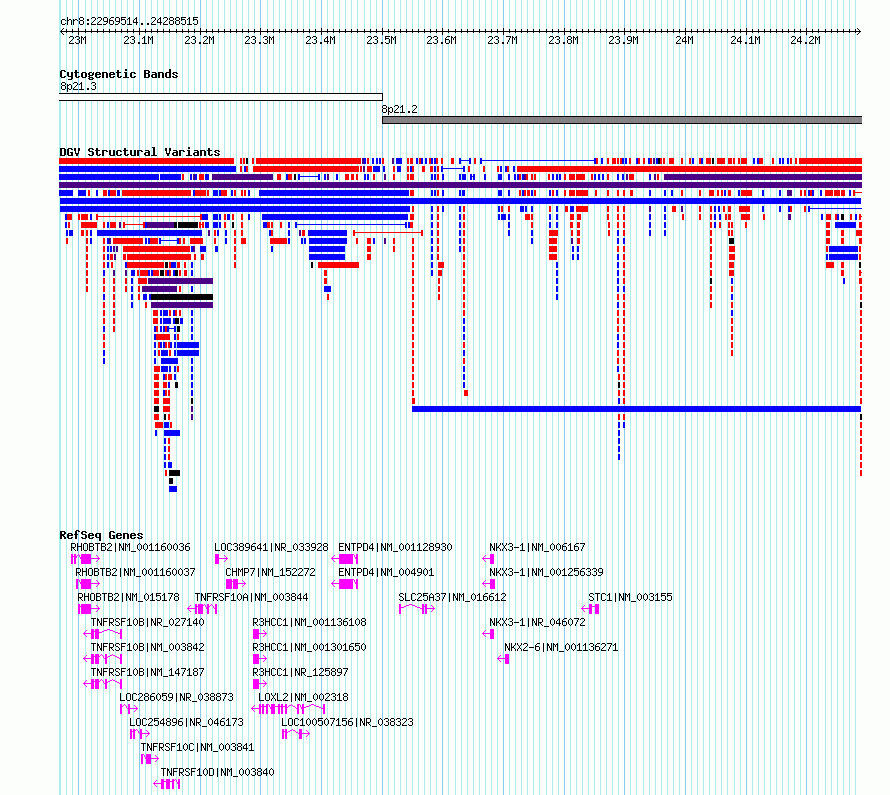Click the LOC100507156 NR_038323 gene glyph
Image resolution: width=890 pixels, height=795 pixels.
point(296,734)
